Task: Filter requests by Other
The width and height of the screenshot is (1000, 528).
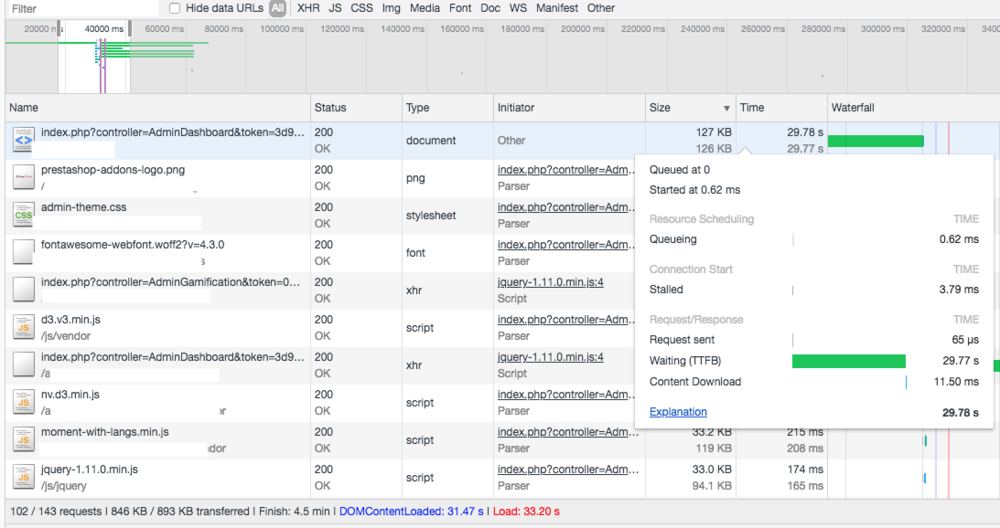Action: (601, 8)
